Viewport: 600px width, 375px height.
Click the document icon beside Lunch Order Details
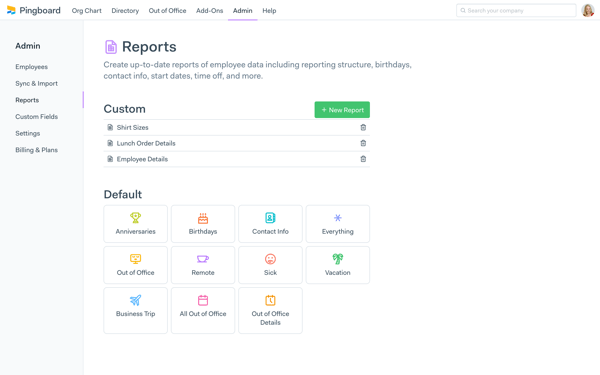click(x=110, y=143)
